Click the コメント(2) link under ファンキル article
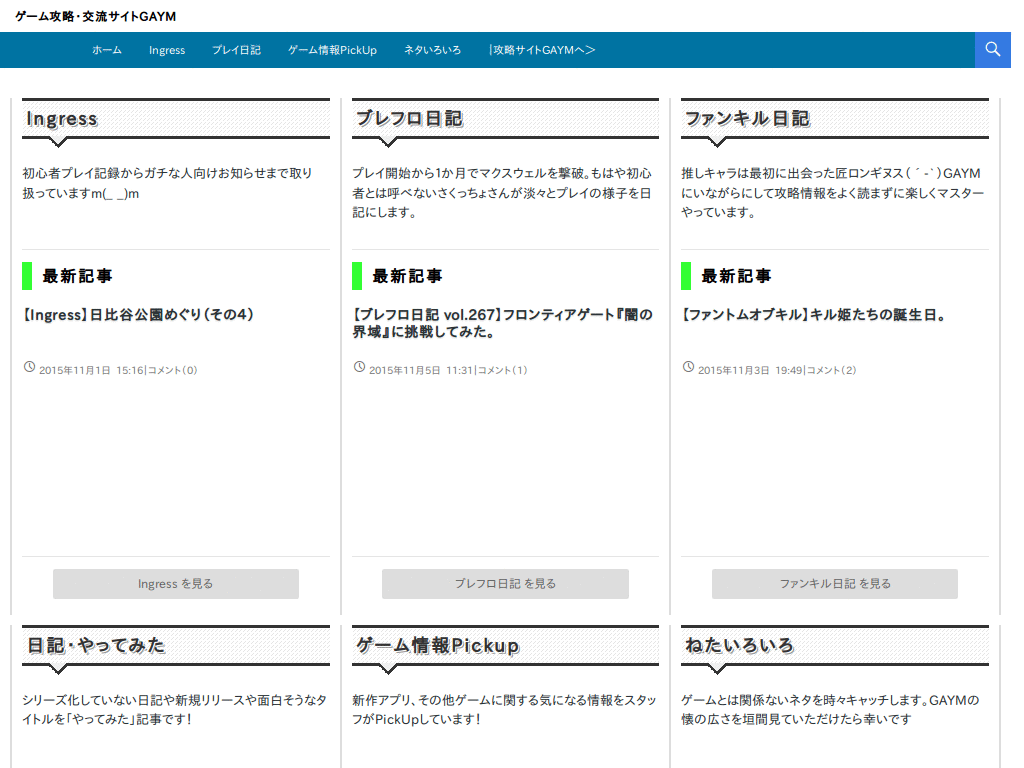Image resolution: width=1024 pixels, height=768 pixels. coord(832,370)
